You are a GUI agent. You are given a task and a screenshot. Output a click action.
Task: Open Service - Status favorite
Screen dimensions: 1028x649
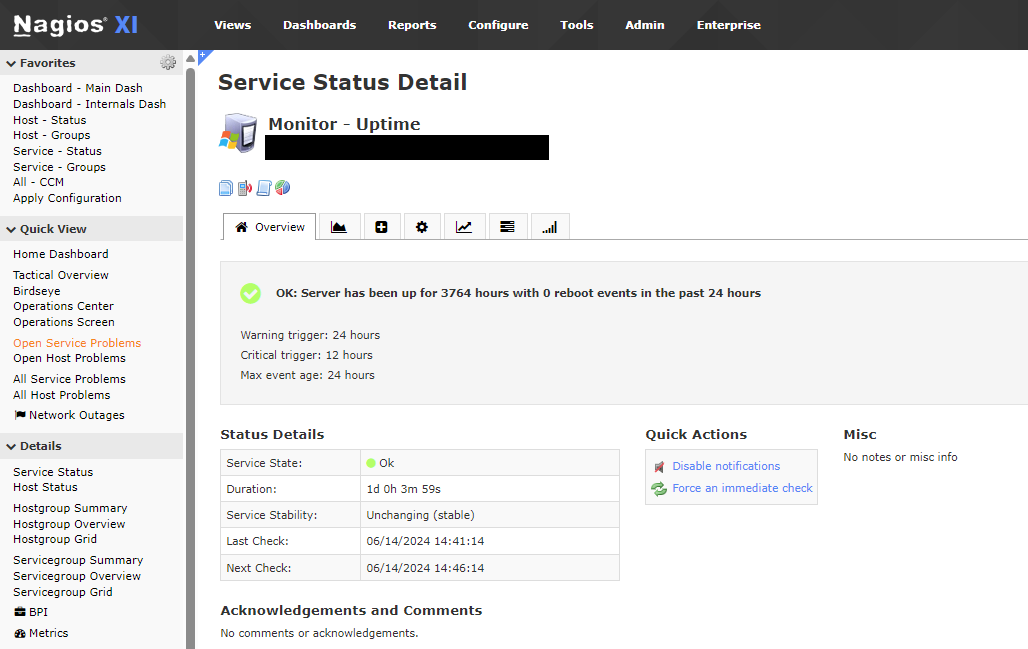[x=57, y=151]
